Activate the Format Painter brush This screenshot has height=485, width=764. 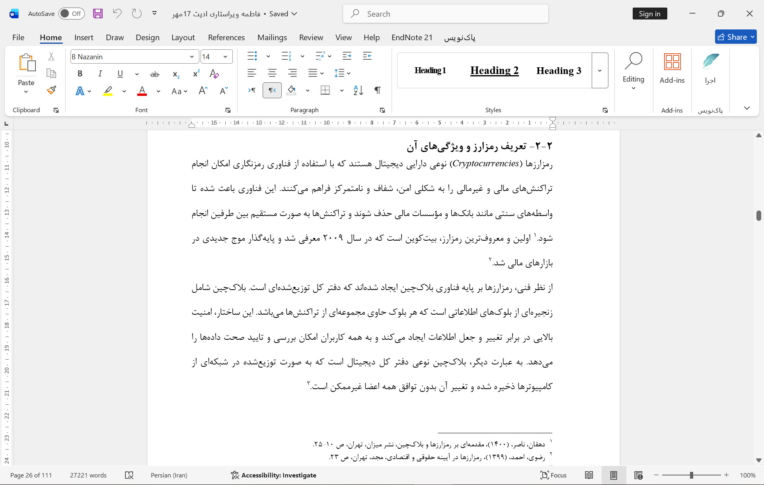click(x=51, y=90)
